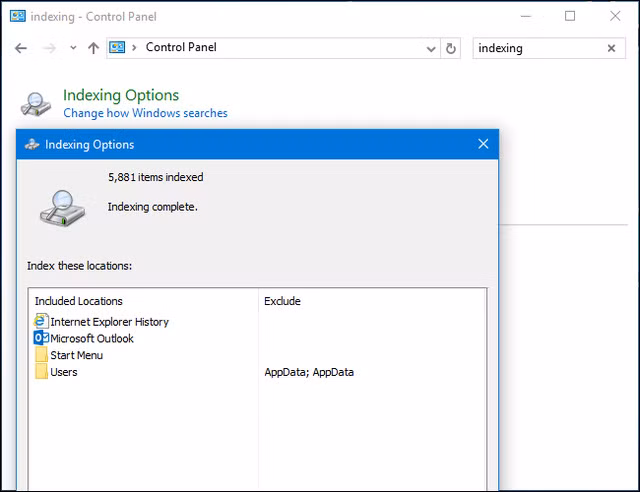Click the Included Locations column header
640x492 pixels.
(79, 301)
